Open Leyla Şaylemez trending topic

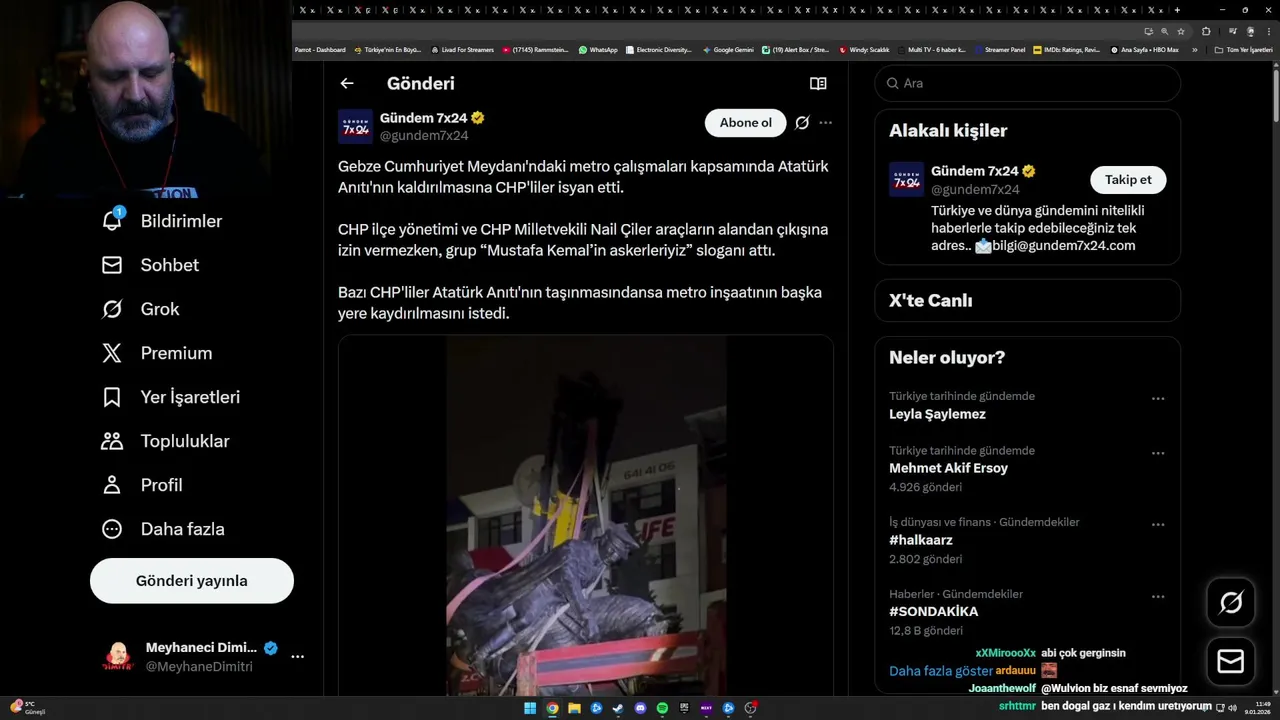(x=937, y=414)
